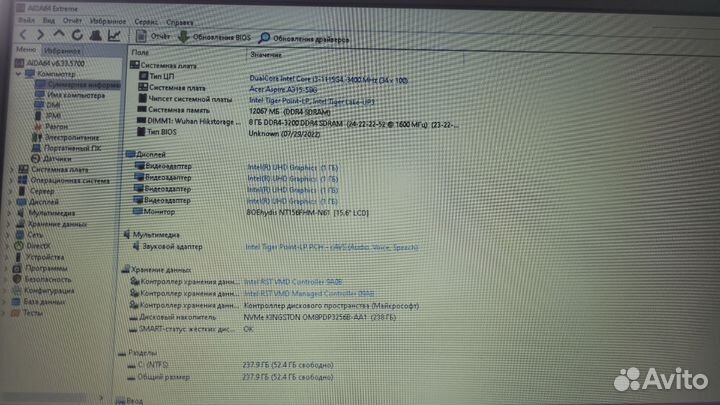Screen dimensions: 720x405
Task: Expand the DirectX tree node
Action: pyautogui.click(x=8, y=246)
